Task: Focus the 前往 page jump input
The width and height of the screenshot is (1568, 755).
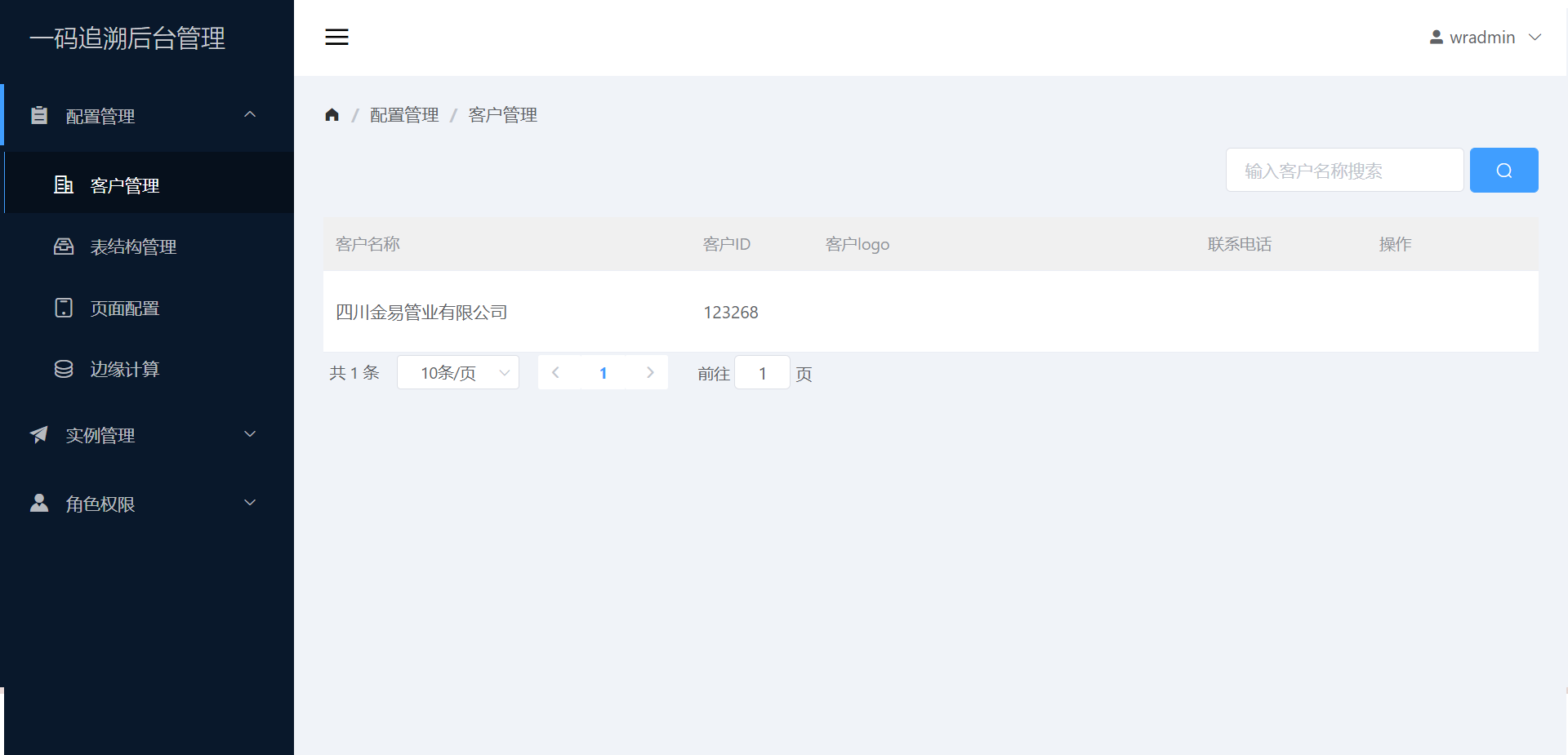Action: tap(762, 372)
